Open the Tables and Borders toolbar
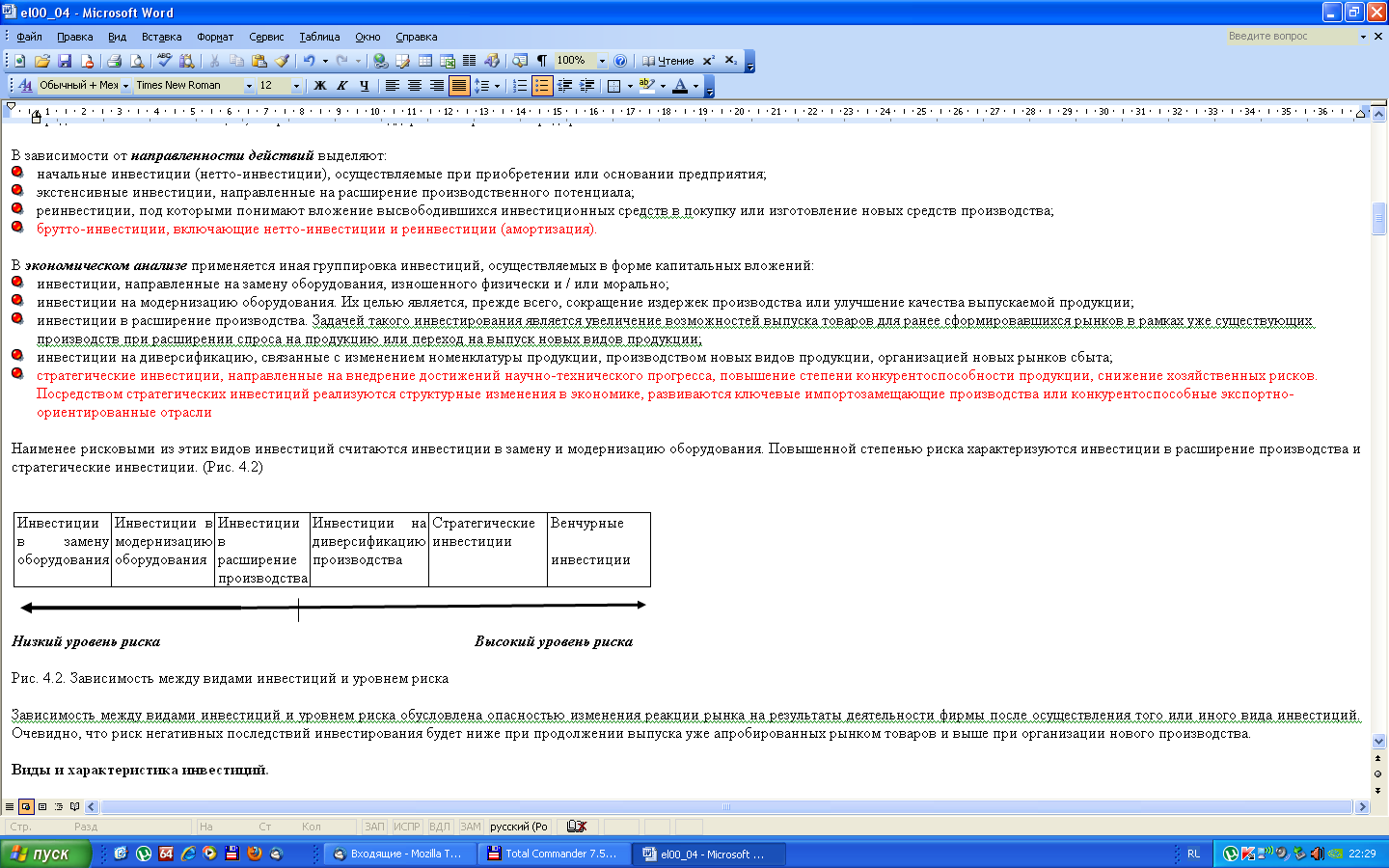 402,61
